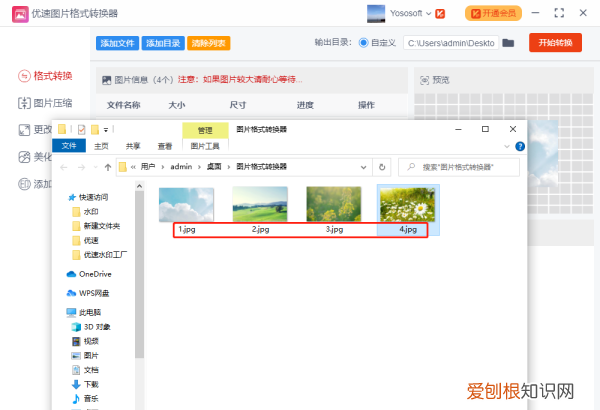Click admin in the address breadcrumb
The image size is (600, 410).
click(x=181, y=167)
